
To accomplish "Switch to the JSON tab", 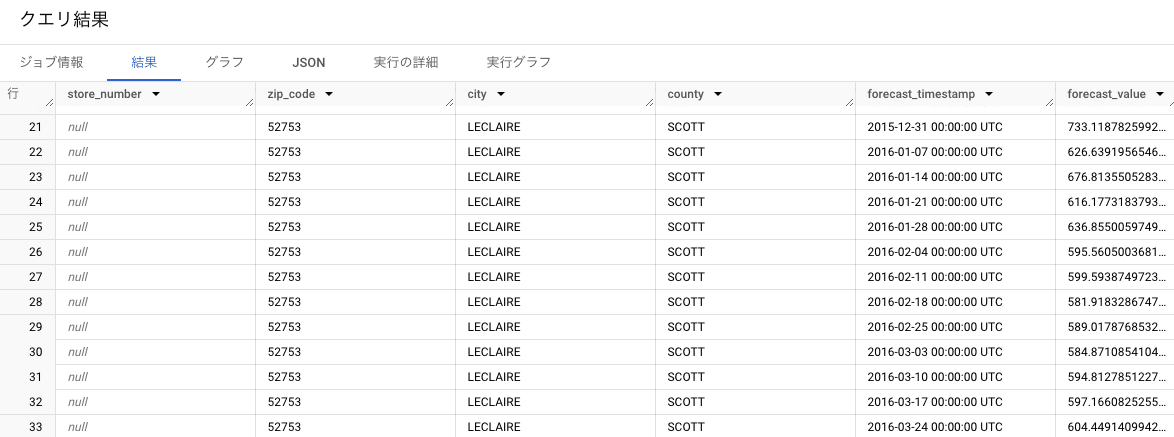I will (x=308, y=62).
